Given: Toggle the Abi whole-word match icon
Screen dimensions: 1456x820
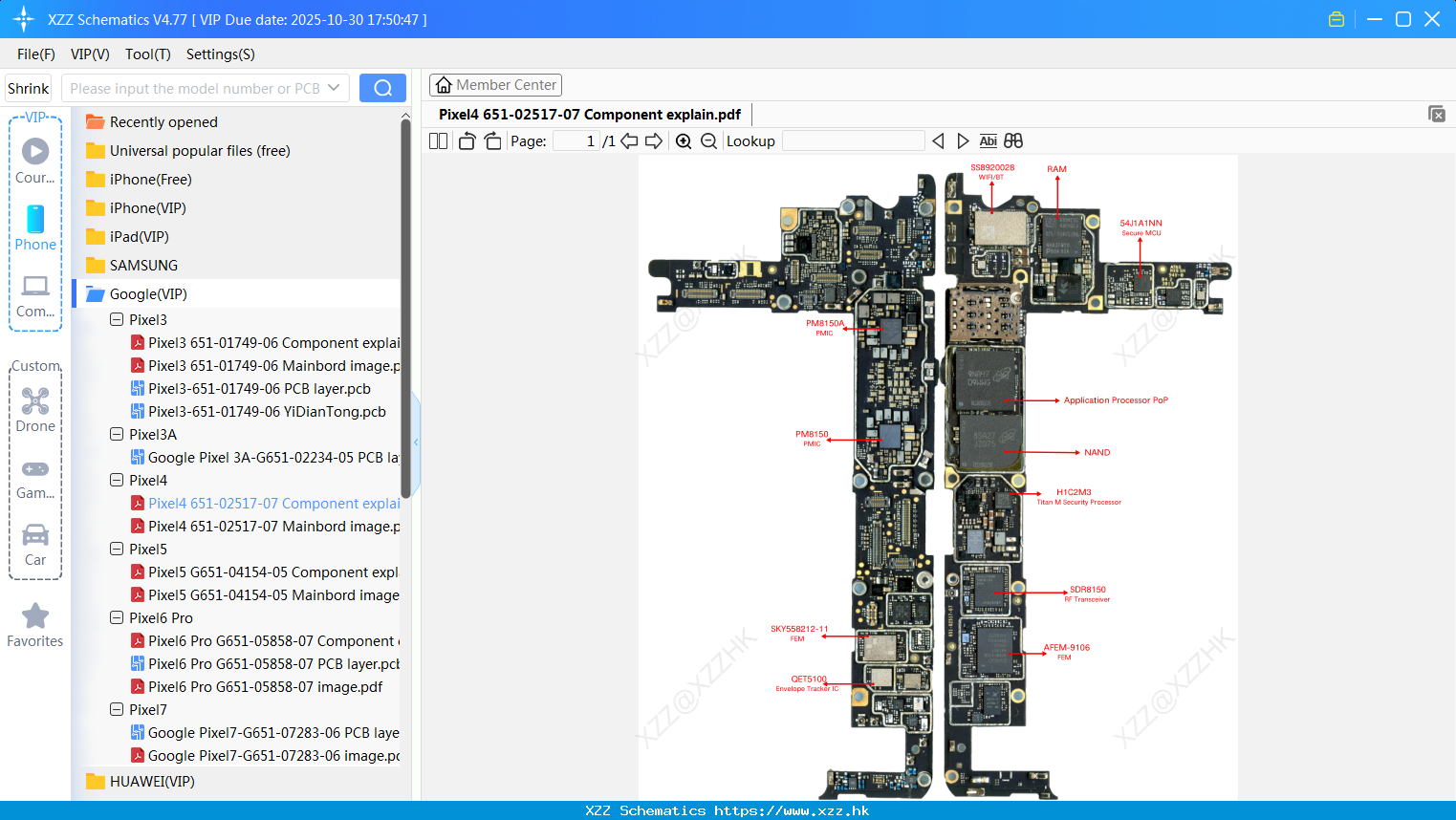Looking at the screenshot, I should tap(989, 141).
